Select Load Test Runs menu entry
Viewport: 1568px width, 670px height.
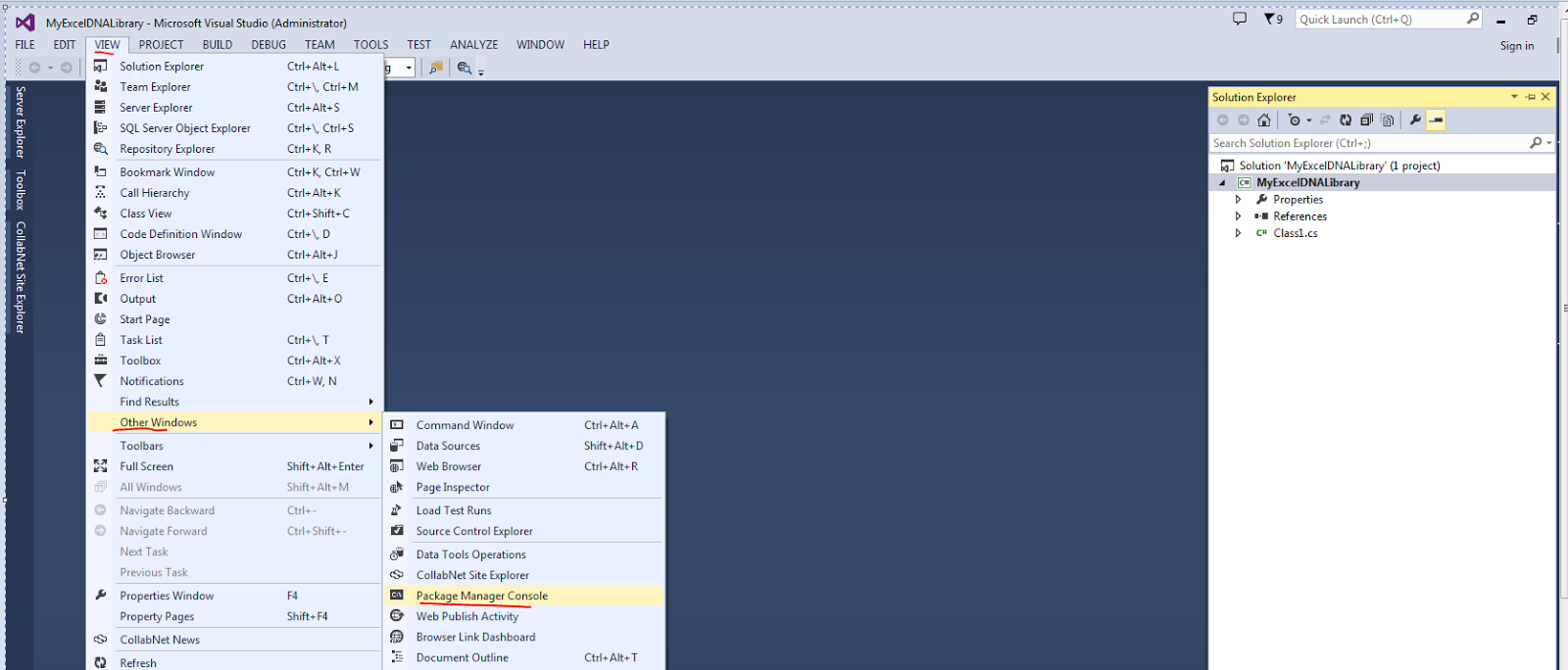click(524, 510)
